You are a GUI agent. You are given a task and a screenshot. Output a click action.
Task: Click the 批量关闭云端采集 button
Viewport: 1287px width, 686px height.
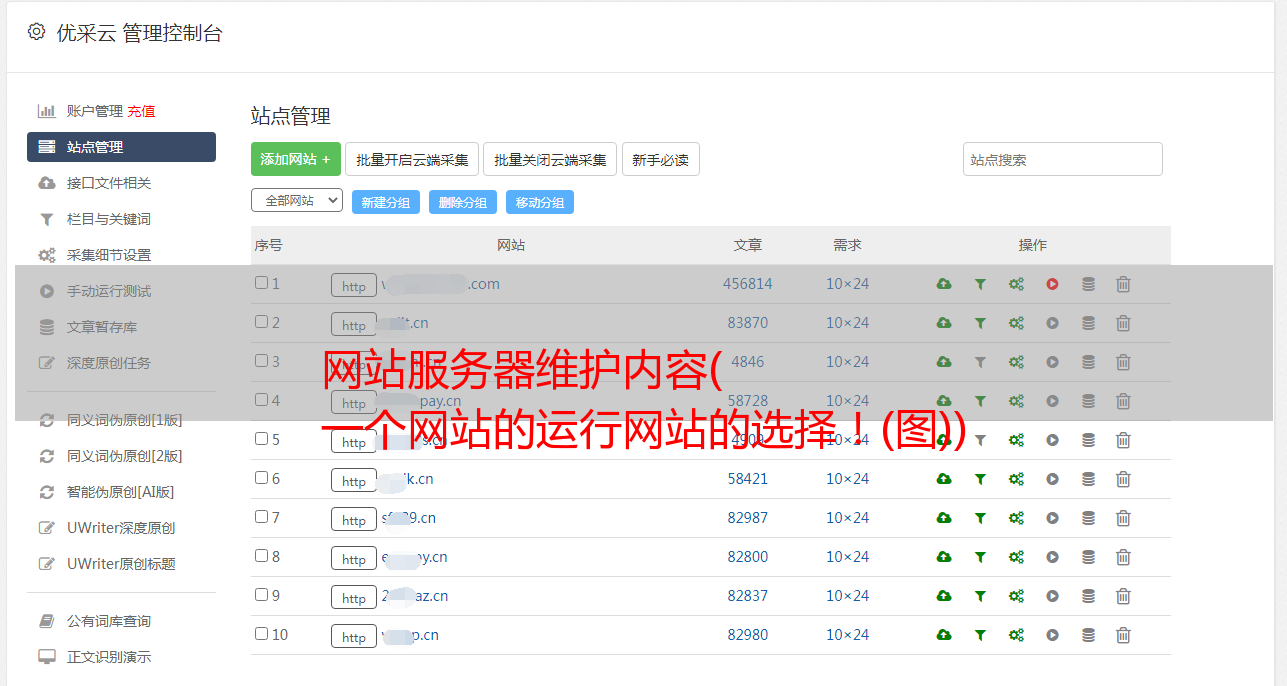pos(550,159)
